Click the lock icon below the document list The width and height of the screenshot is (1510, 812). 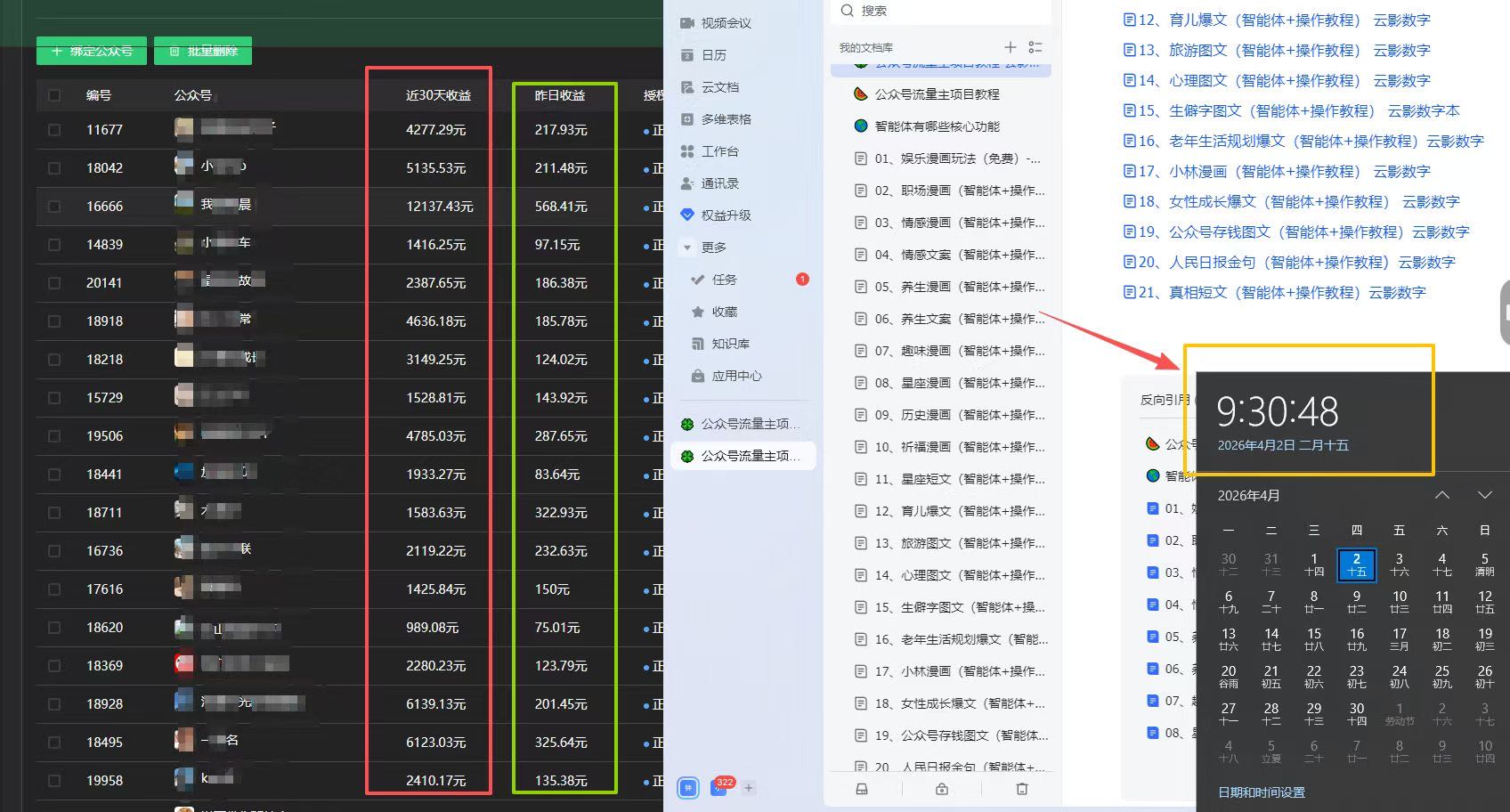pyautogui.click(x=940, y=789)
